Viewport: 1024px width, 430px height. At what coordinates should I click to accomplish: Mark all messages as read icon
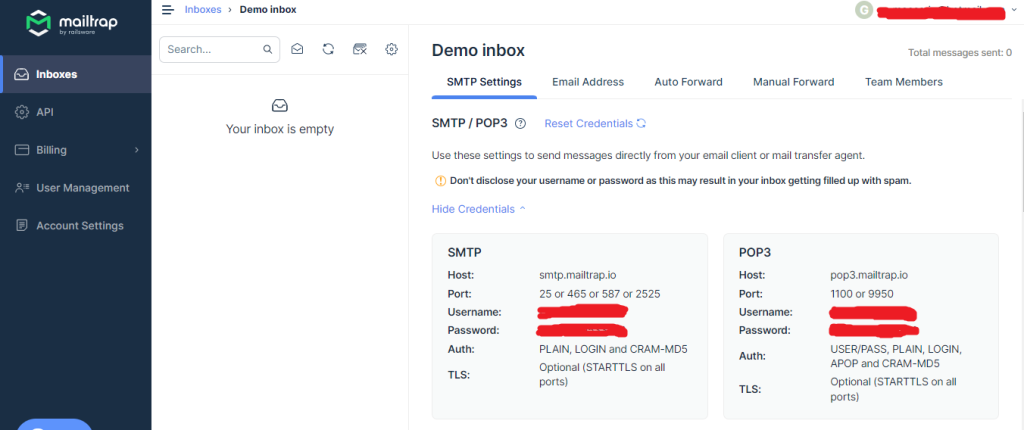tap(297, 49)
